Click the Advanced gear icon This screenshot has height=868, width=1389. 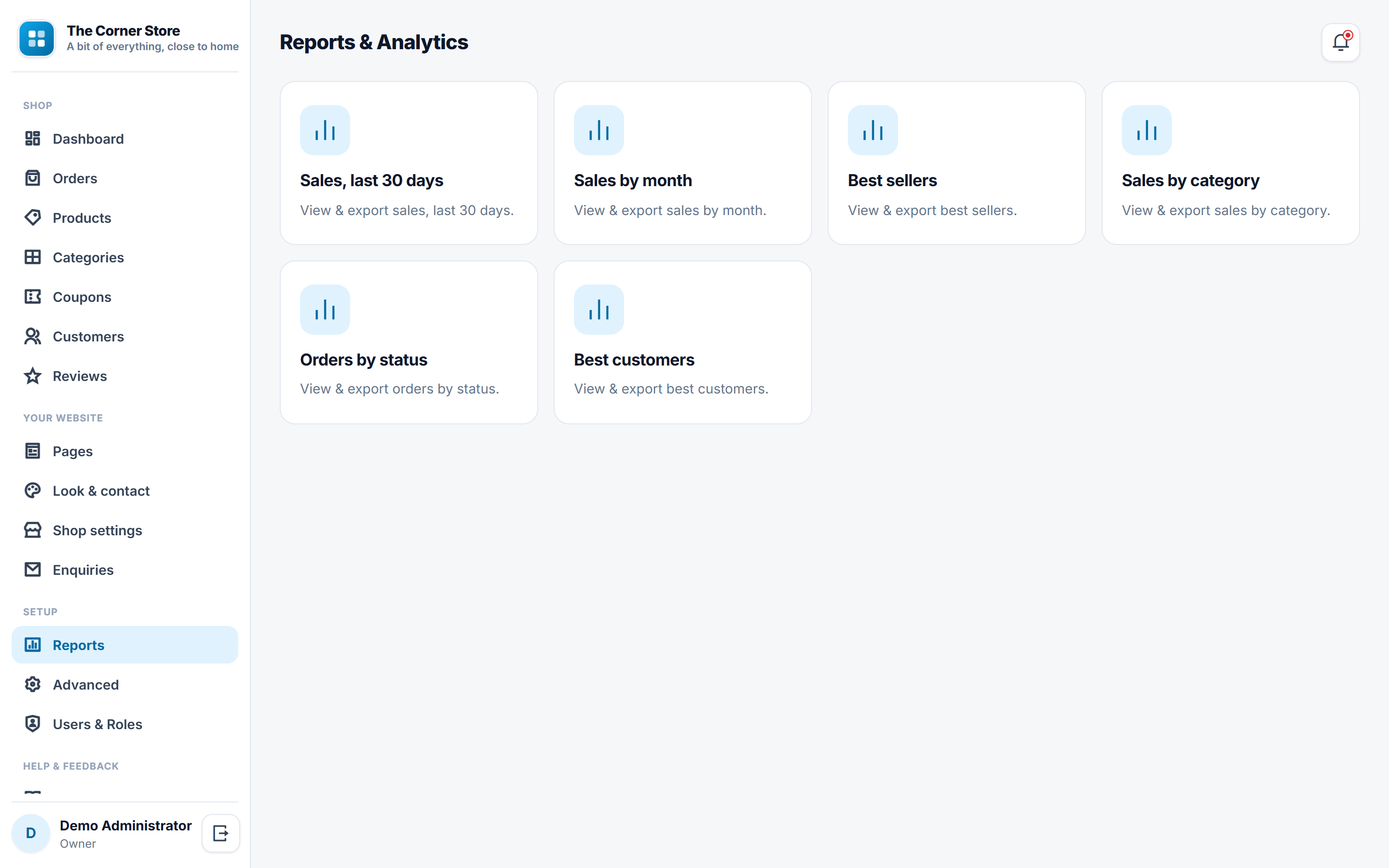tap(33, 684)
